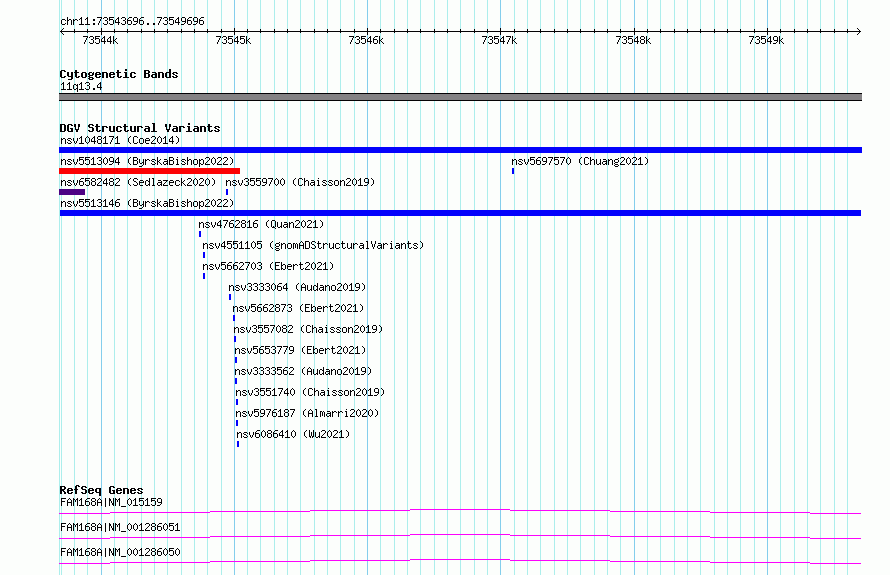This screenshot has width=890, height=575.
Task: Click variant label nsv3551740 (Chaisson2019)
Action: pos(310,392)
